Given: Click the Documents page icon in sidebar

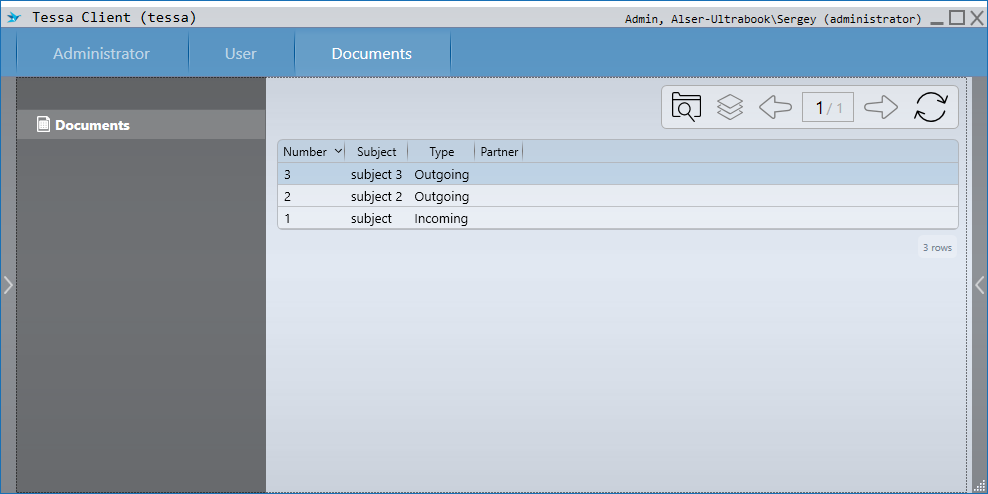Looking at the screenshot, I should [x=43, y=125].
